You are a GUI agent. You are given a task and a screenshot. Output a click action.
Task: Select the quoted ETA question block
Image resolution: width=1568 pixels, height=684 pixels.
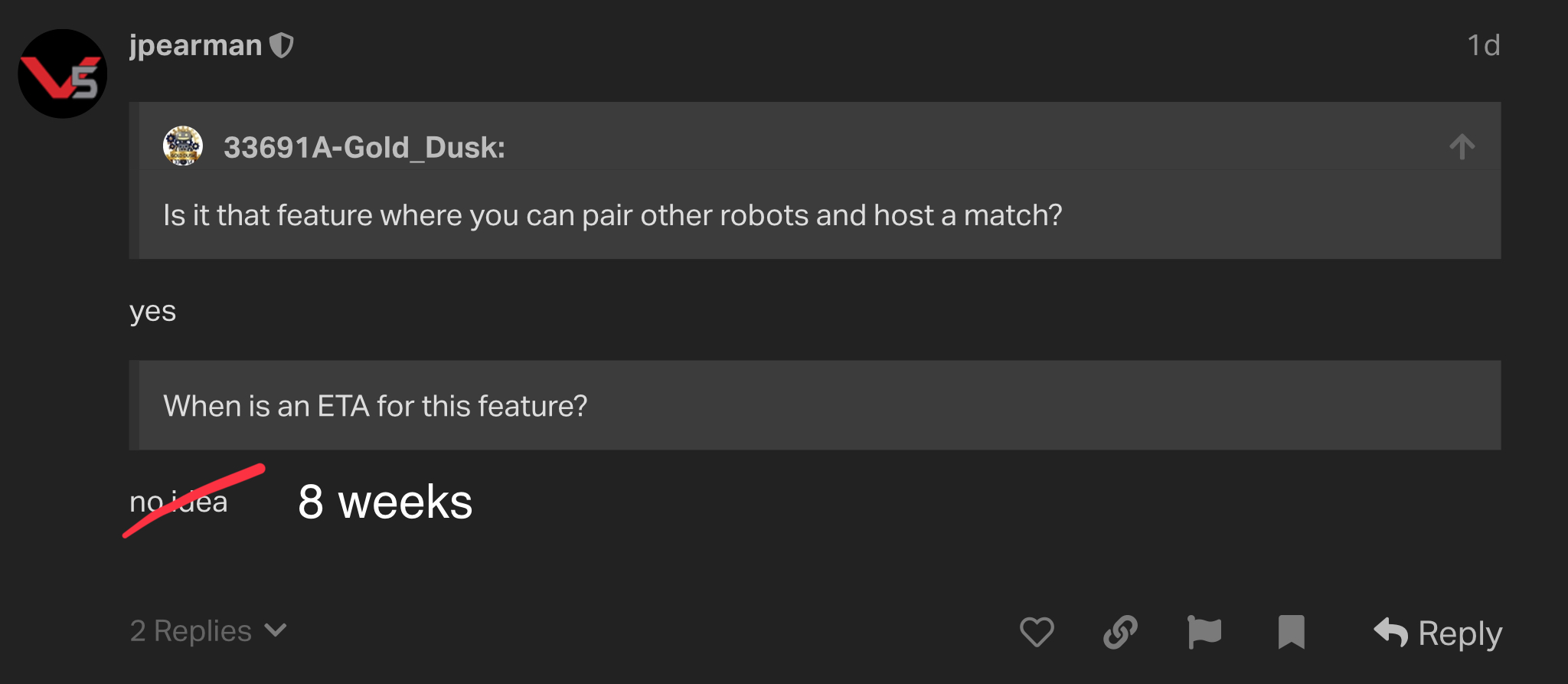point(815,405)
